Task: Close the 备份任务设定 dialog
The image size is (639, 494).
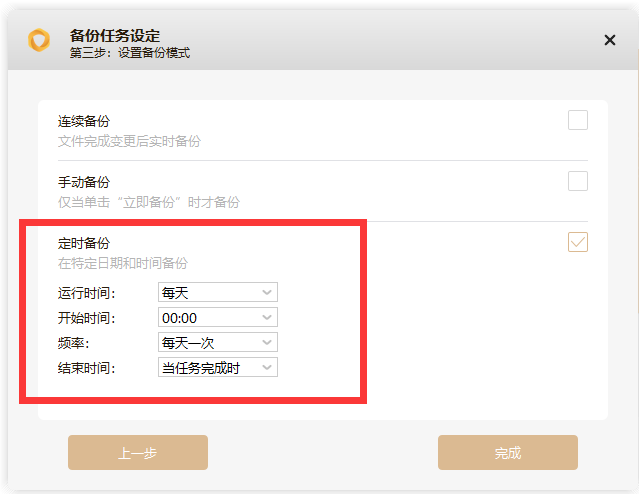Action: pyautogui.click(x=610, y=40)
